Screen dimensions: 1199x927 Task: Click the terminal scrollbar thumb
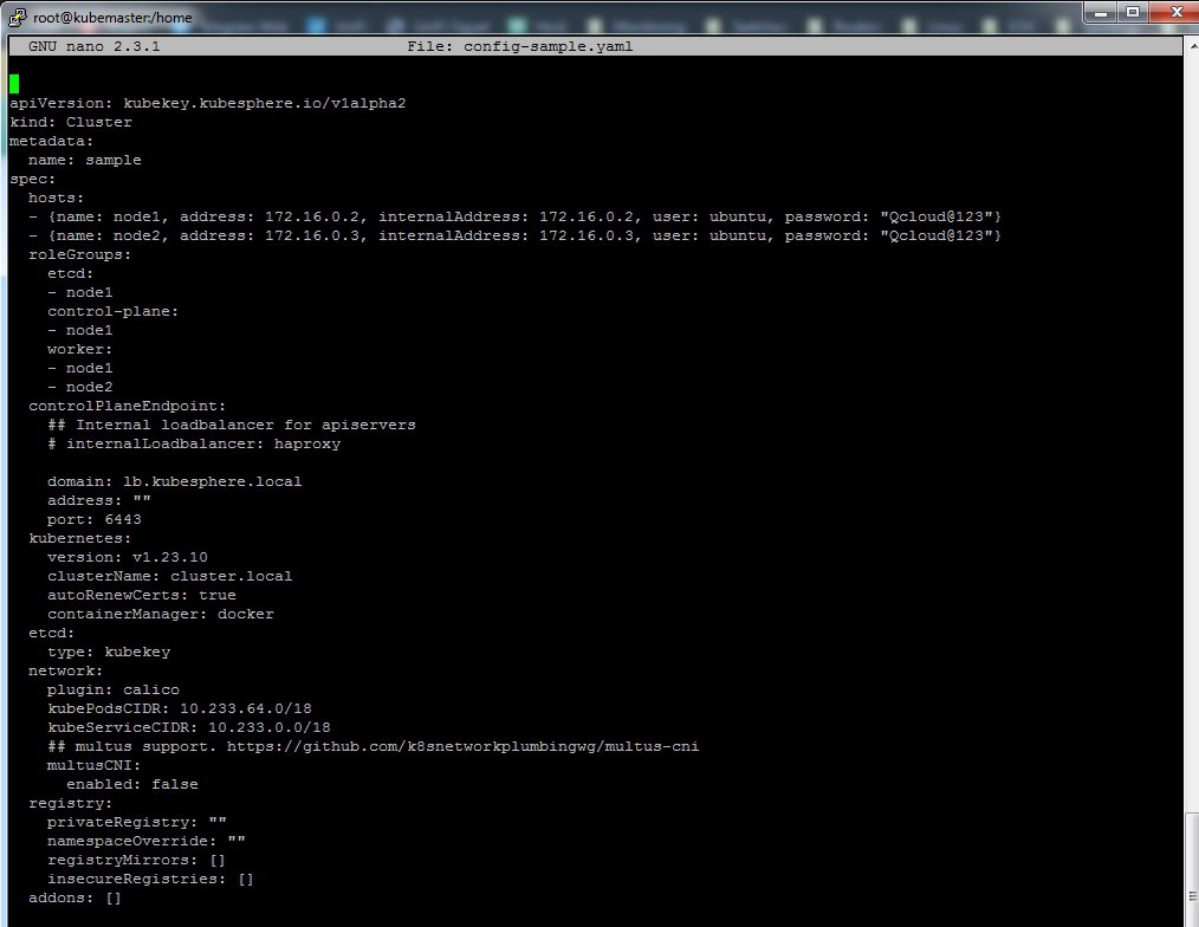coord(1192,869)
